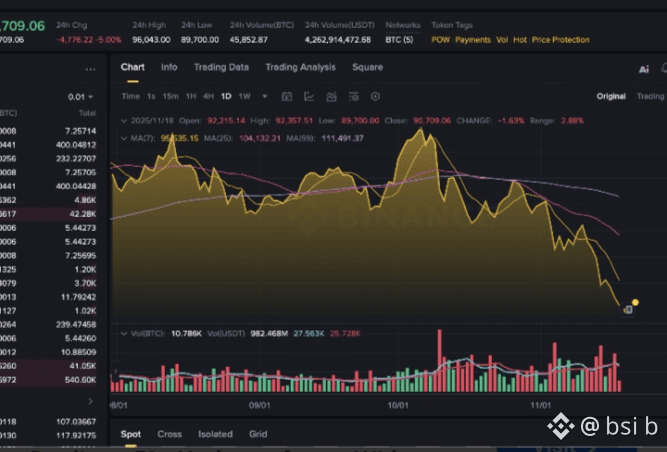
Task: Click the 09/01 date axis label
Action: point(259,405)
